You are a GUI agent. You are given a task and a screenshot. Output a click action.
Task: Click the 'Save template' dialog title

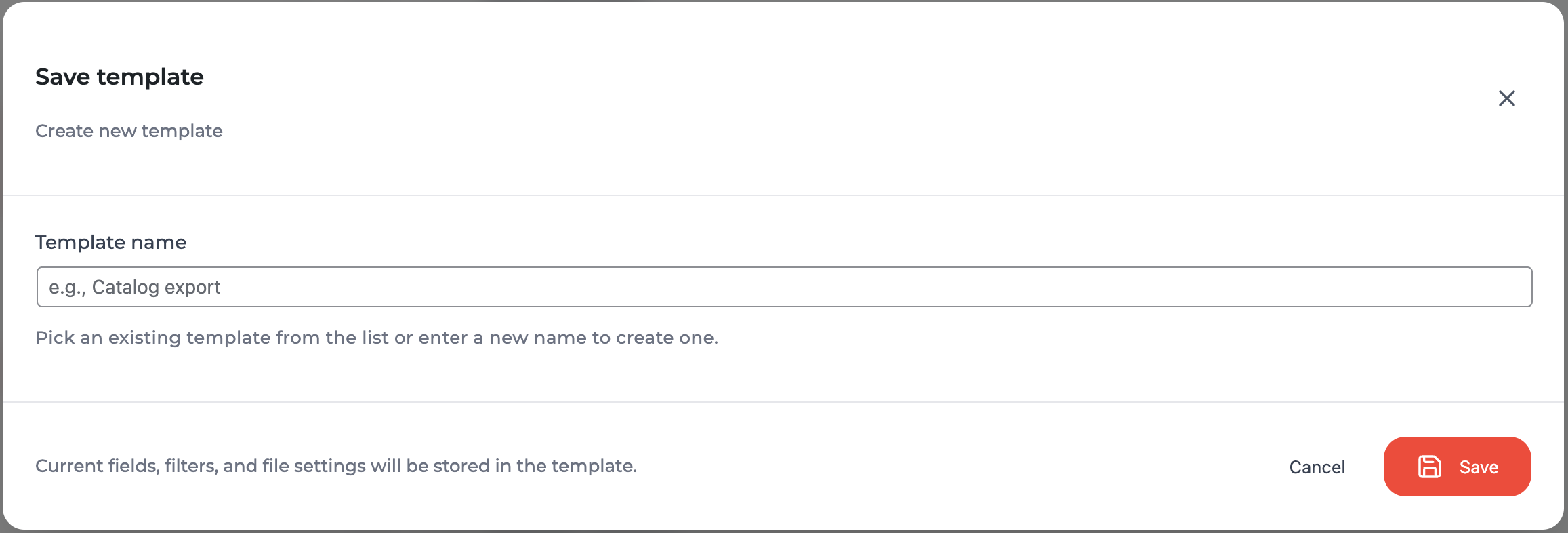tap(119, 77)
